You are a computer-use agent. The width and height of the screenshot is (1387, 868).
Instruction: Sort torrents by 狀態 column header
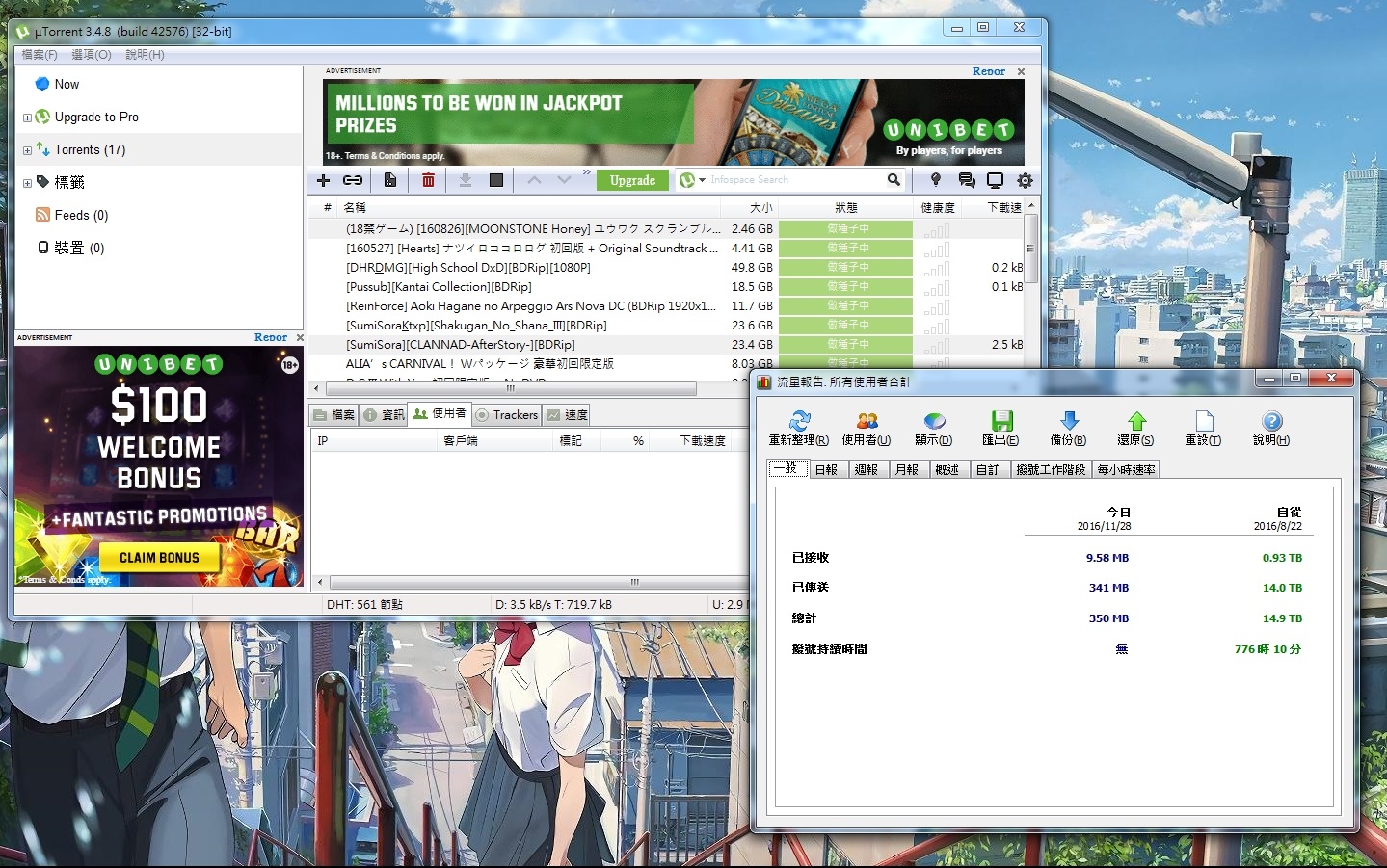(x=845, y=207)
